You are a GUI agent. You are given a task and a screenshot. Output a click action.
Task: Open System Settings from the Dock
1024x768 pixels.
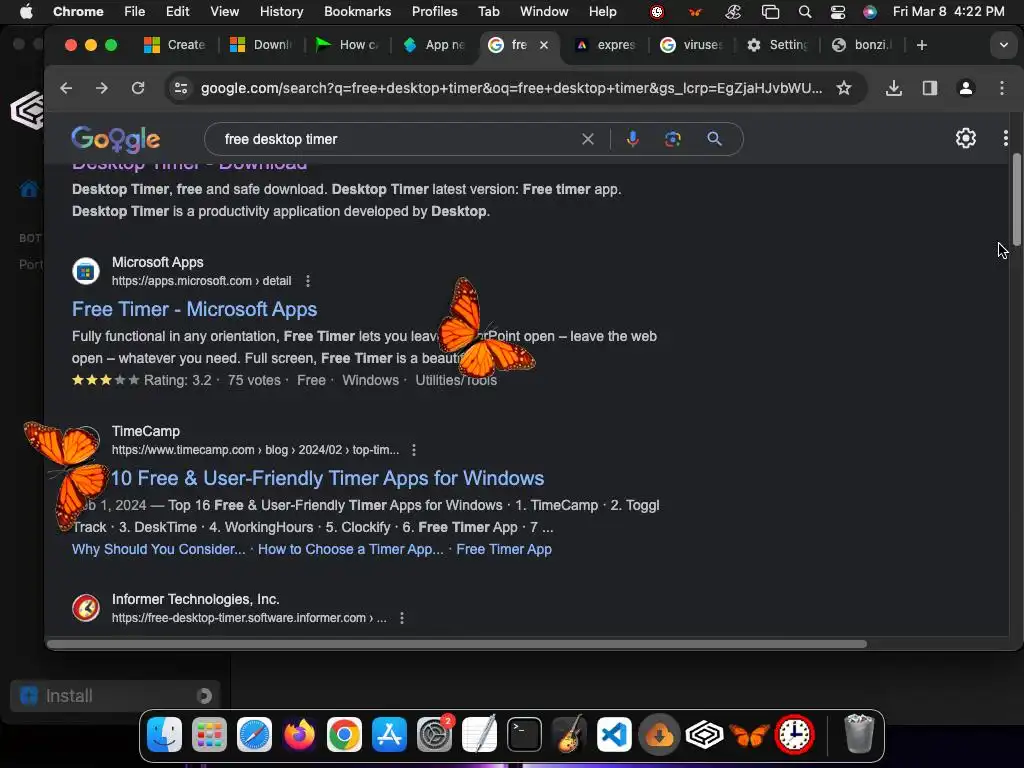coord(434,735)
